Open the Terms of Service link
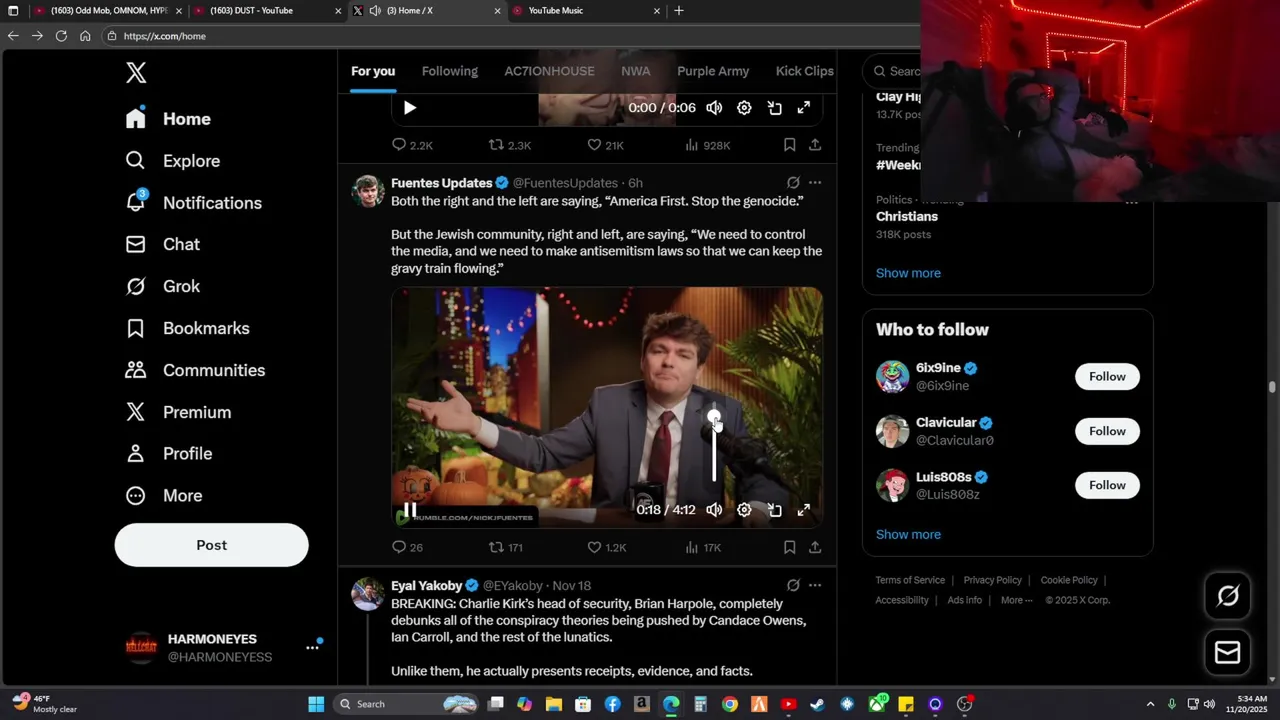 pos(910,580)
